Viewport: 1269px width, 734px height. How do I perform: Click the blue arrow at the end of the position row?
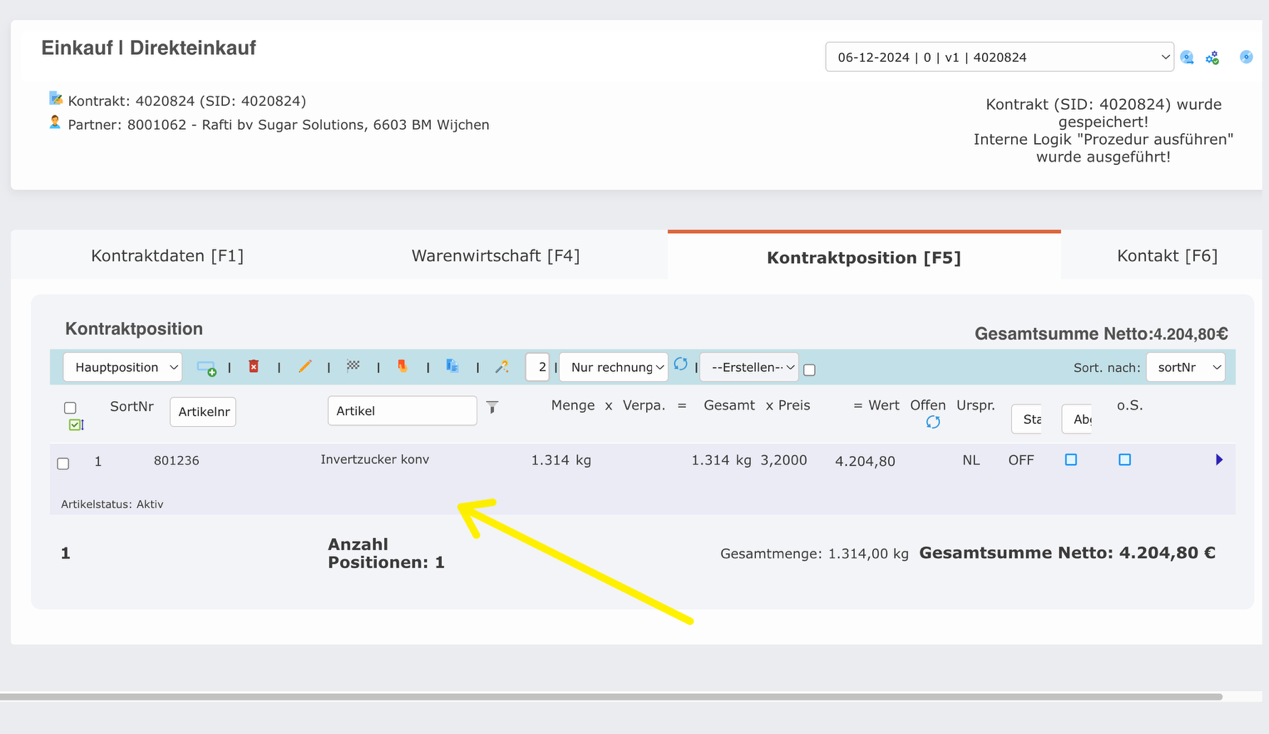pos(1218,459)
